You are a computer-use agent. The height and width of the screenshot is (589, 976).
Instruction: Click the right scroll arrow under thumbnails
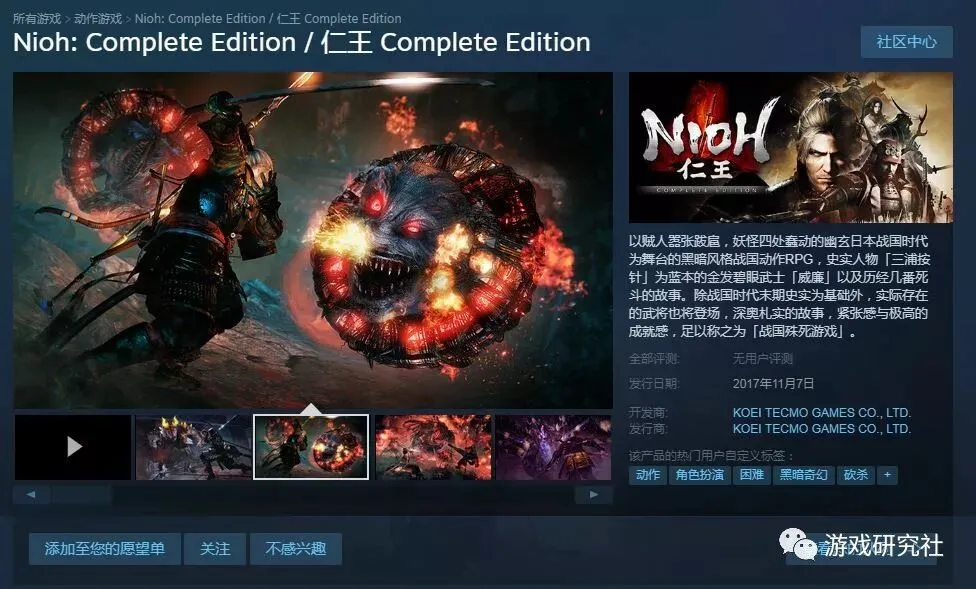(594, 495)
